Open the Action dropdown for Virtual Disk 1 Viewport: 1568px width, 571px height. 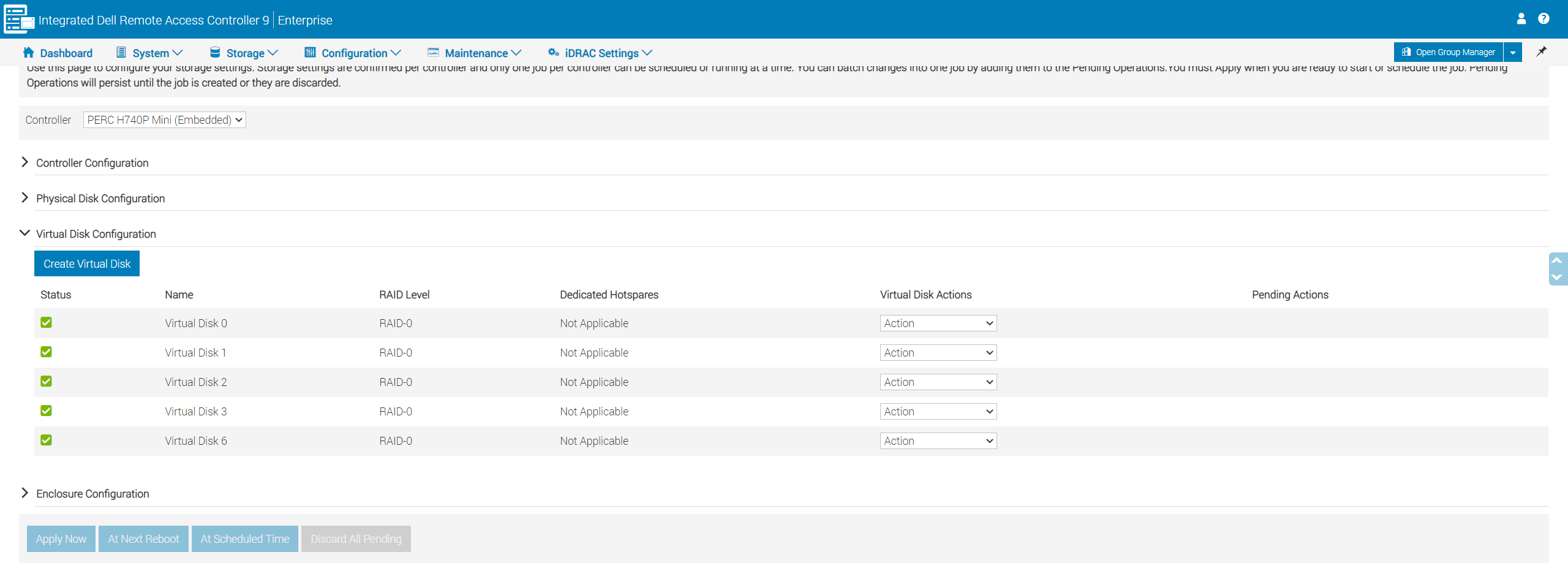[x=938, y=353]
